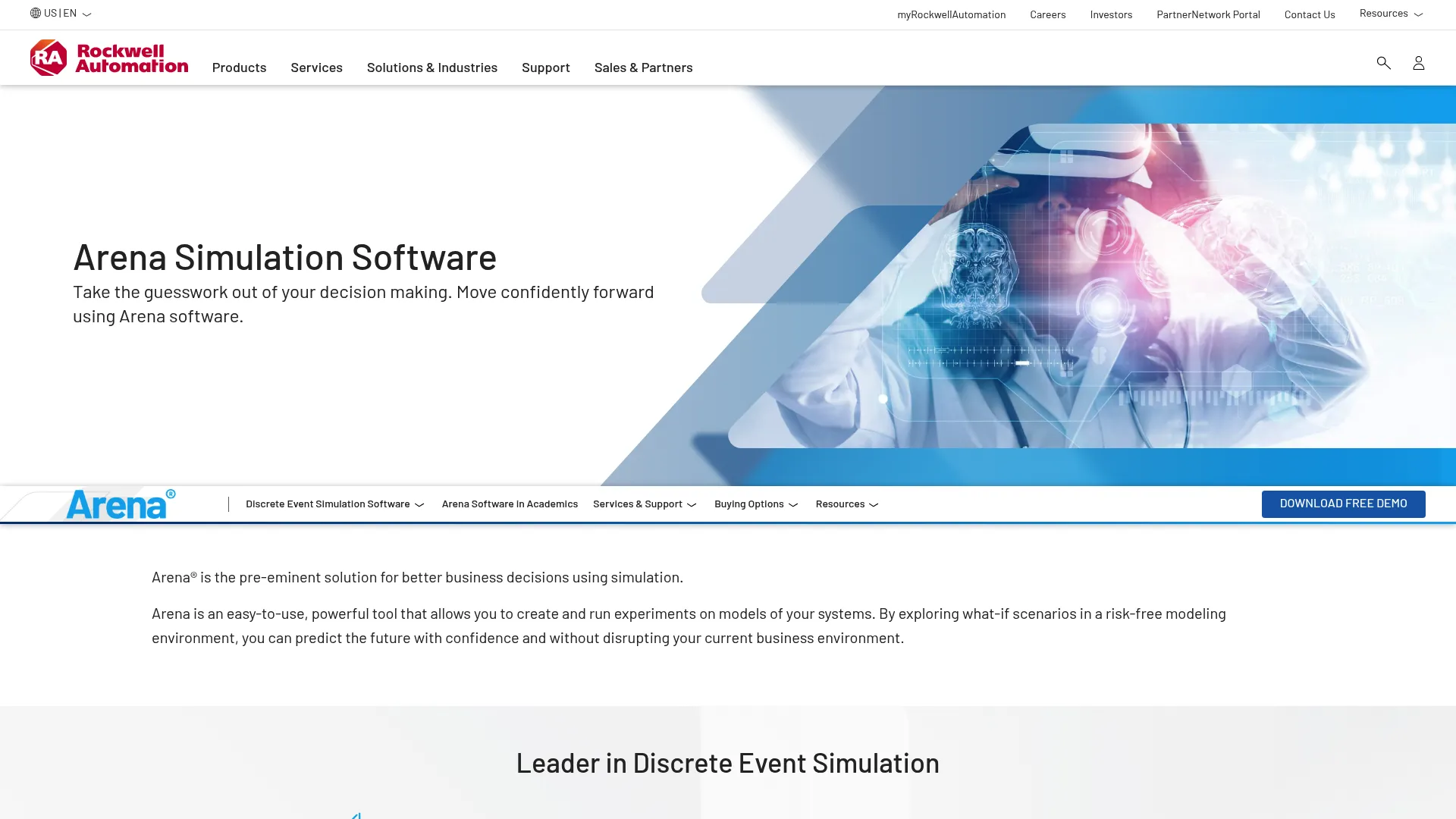This screenshot has height=819, width=1456.
Task: Click the Arena logo in sub-navigation
Action: tap(121, 504)
